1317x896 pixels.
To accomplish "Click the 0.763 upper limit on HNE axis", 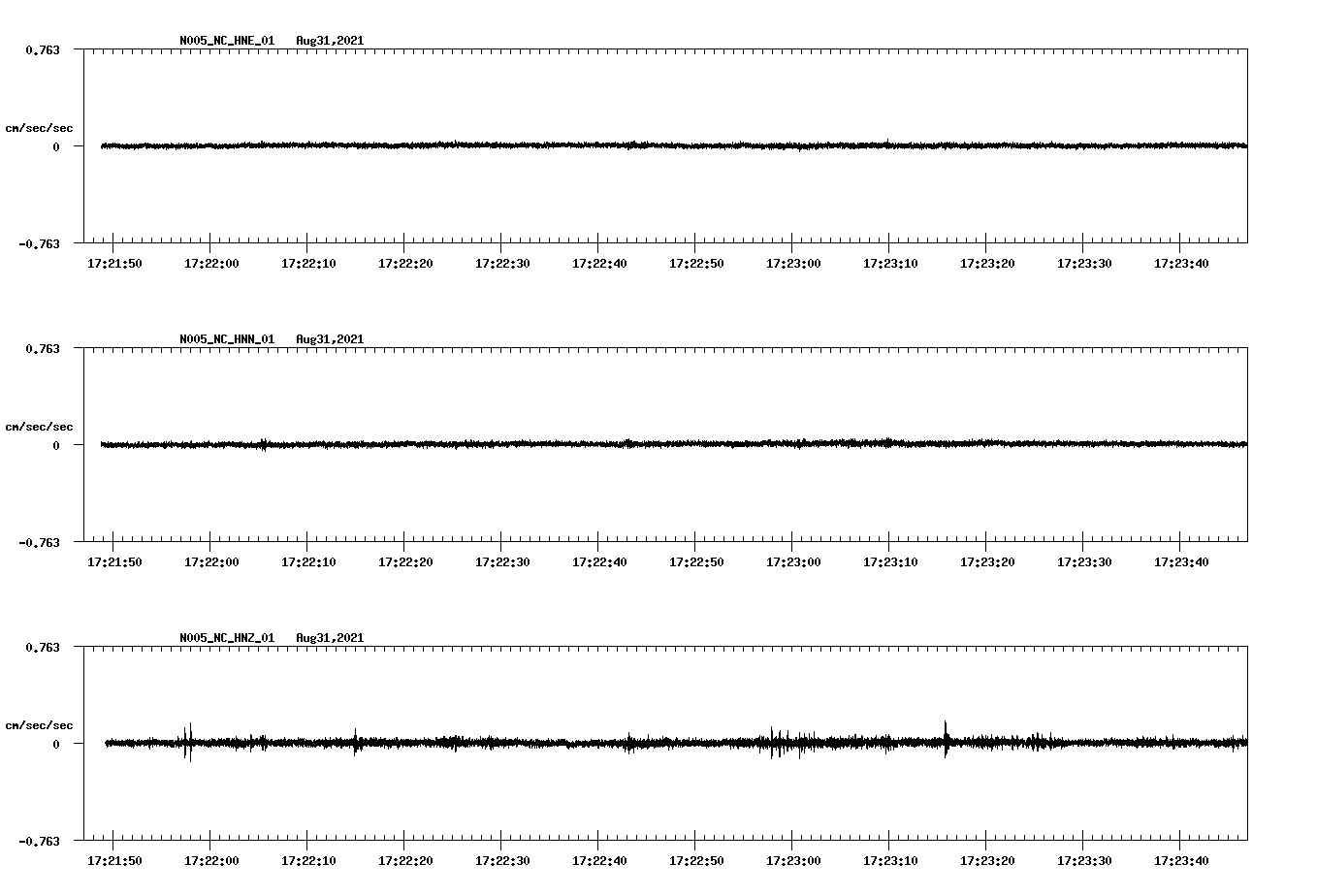I will coord(42,49).
